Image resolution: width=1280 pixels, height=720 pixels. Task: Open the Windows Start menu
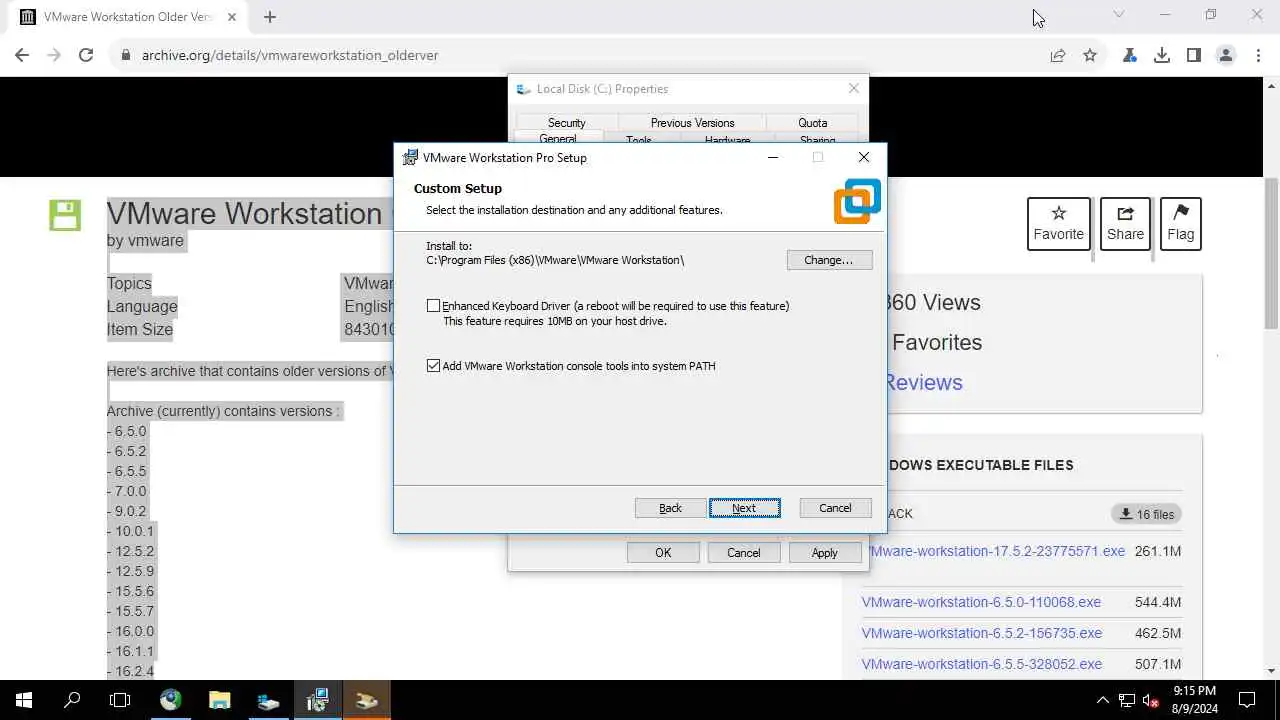(x=24, y=700)
